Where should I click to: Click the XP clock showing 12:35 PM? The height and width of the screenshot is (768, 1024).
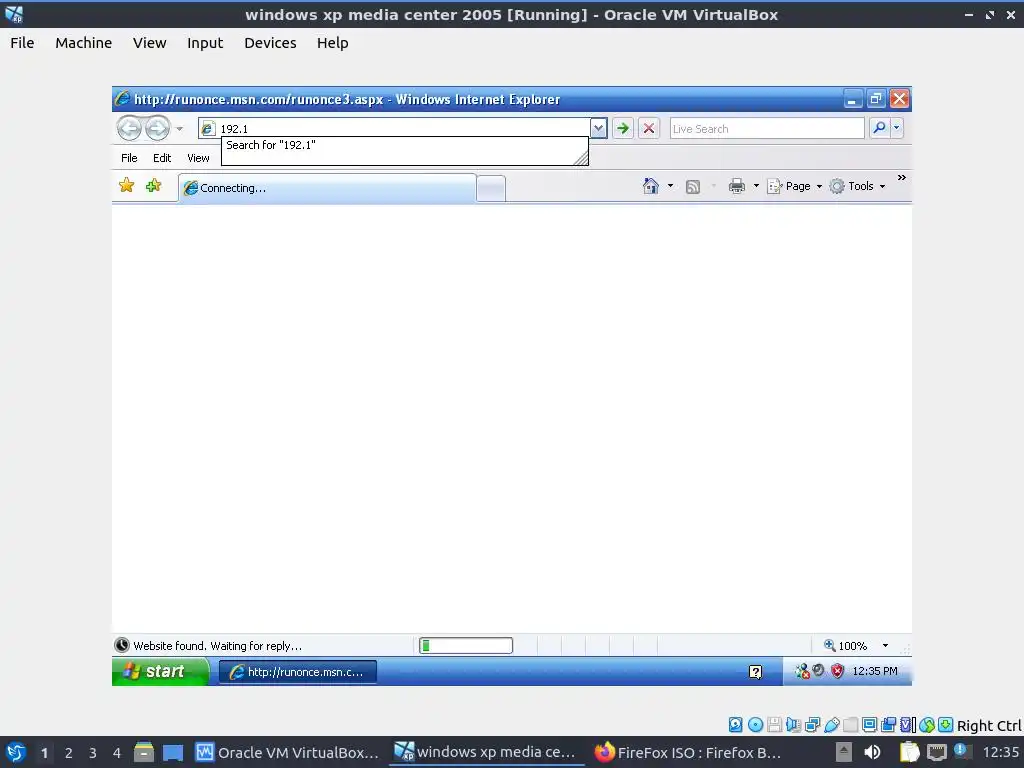[874, 671]
